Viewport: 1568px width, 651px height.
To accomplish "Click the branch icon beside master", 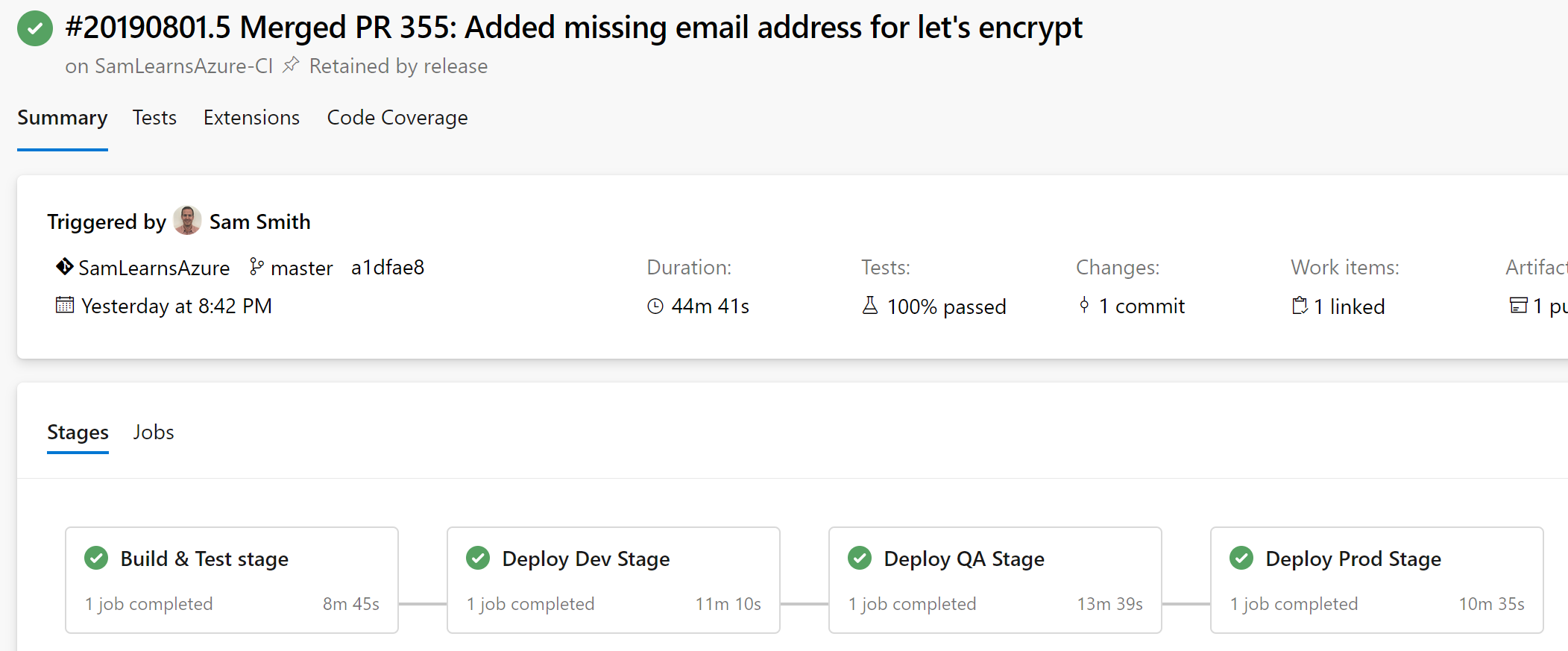I will (x=256, y=267).
